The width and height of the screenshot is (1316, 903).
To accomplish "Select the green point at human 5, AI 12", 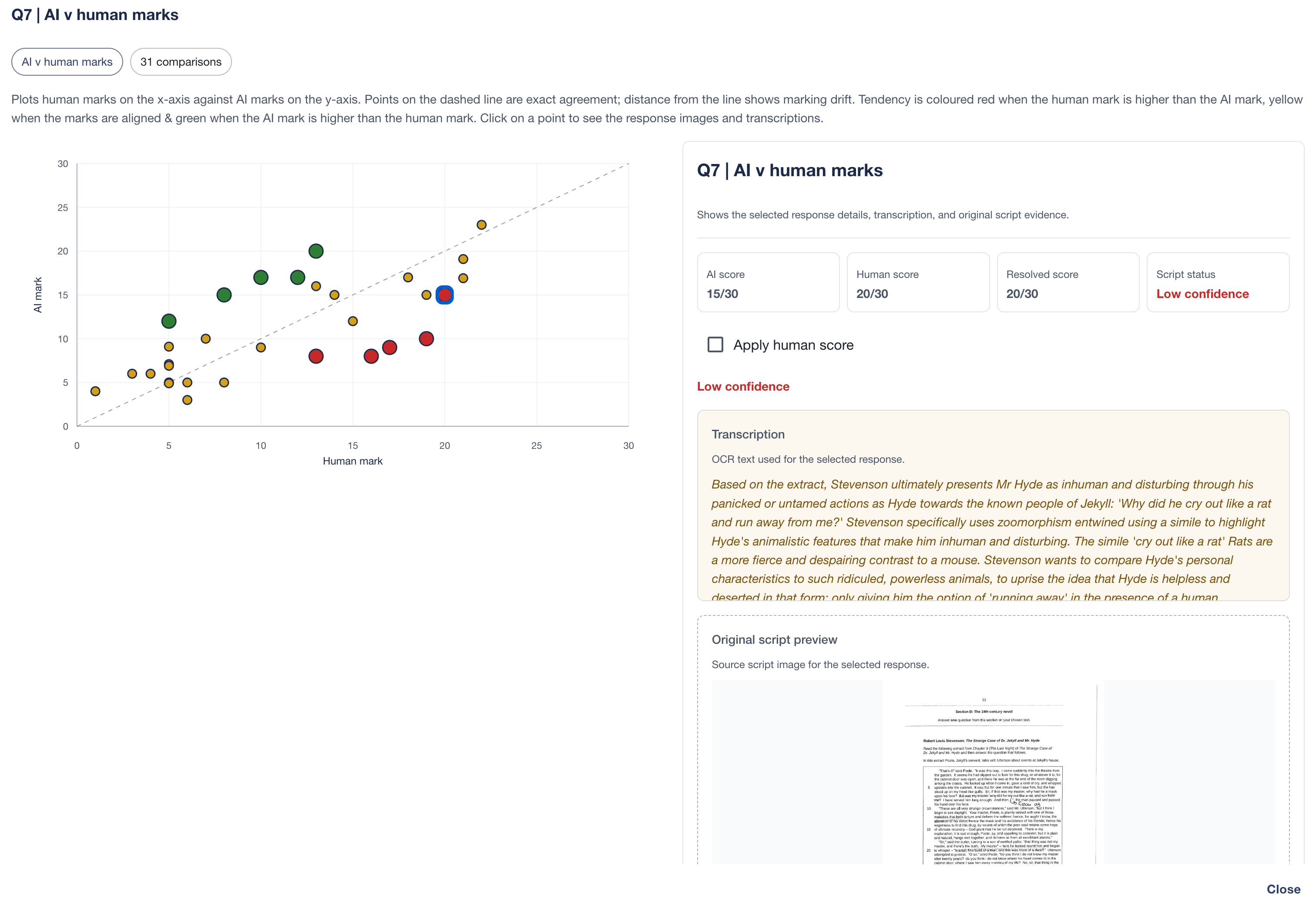I will pos(169,321).
